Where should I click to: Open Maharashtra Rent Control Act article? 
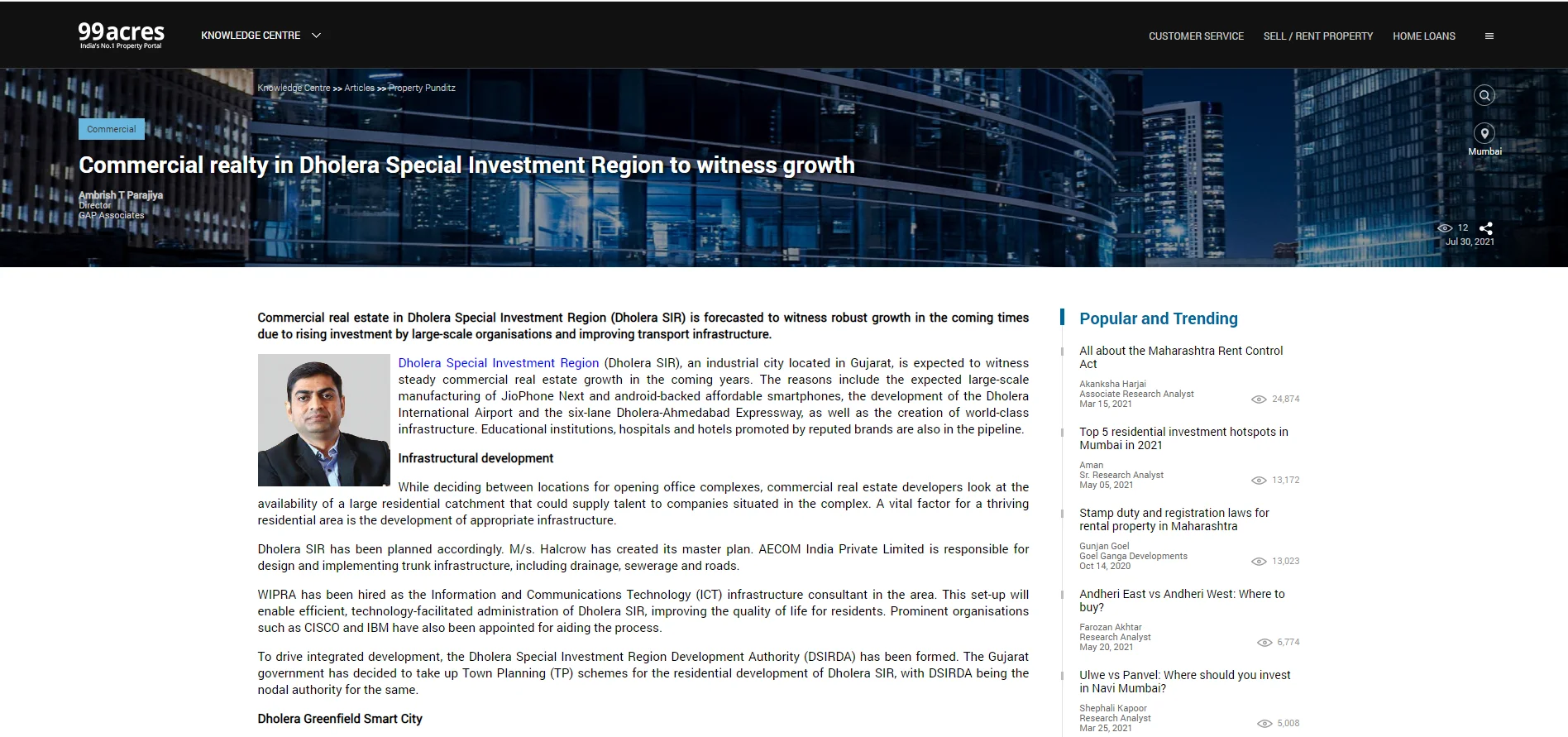pos(1181,357)
